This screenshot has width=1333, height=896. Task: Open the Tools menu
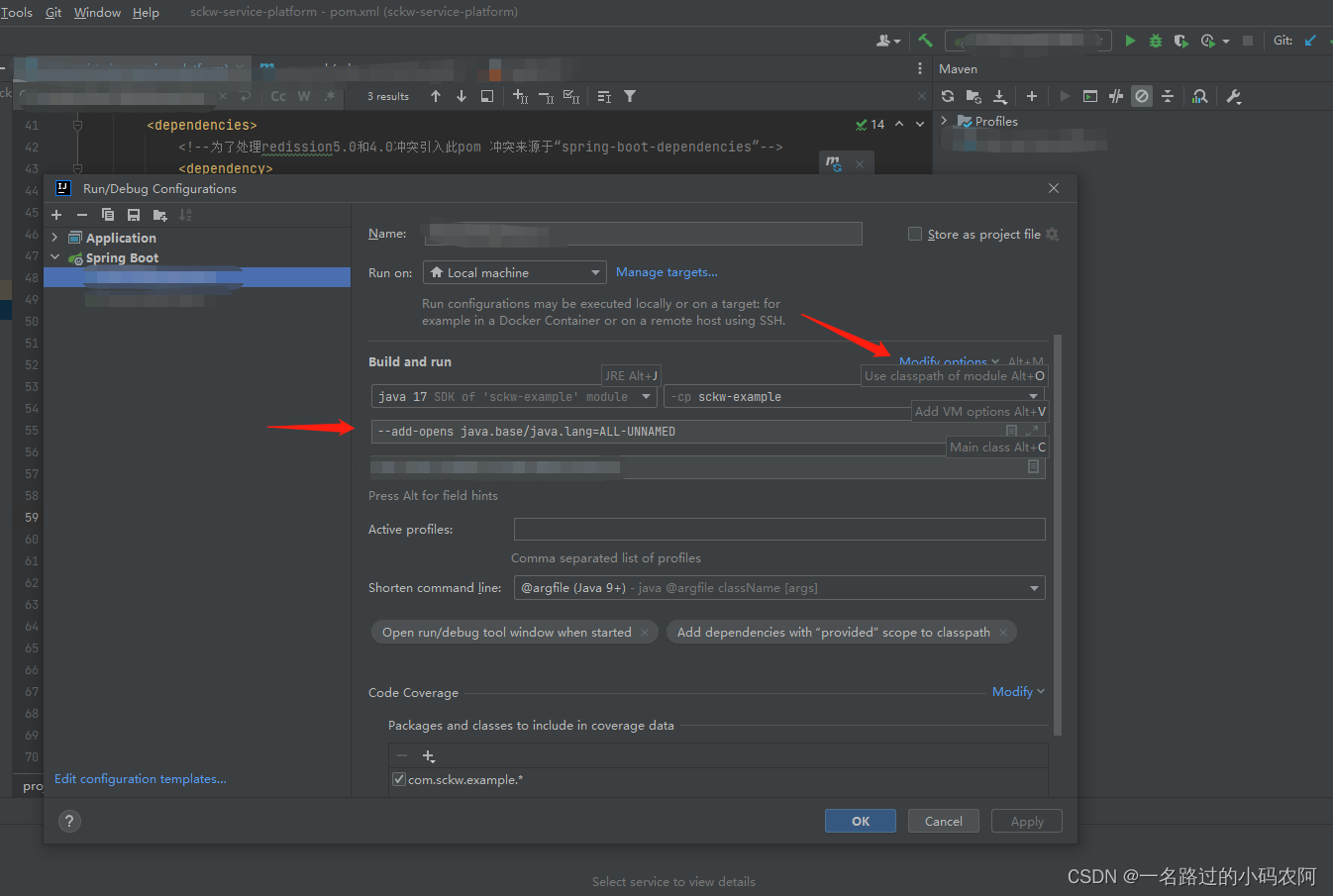click(17, 12)
